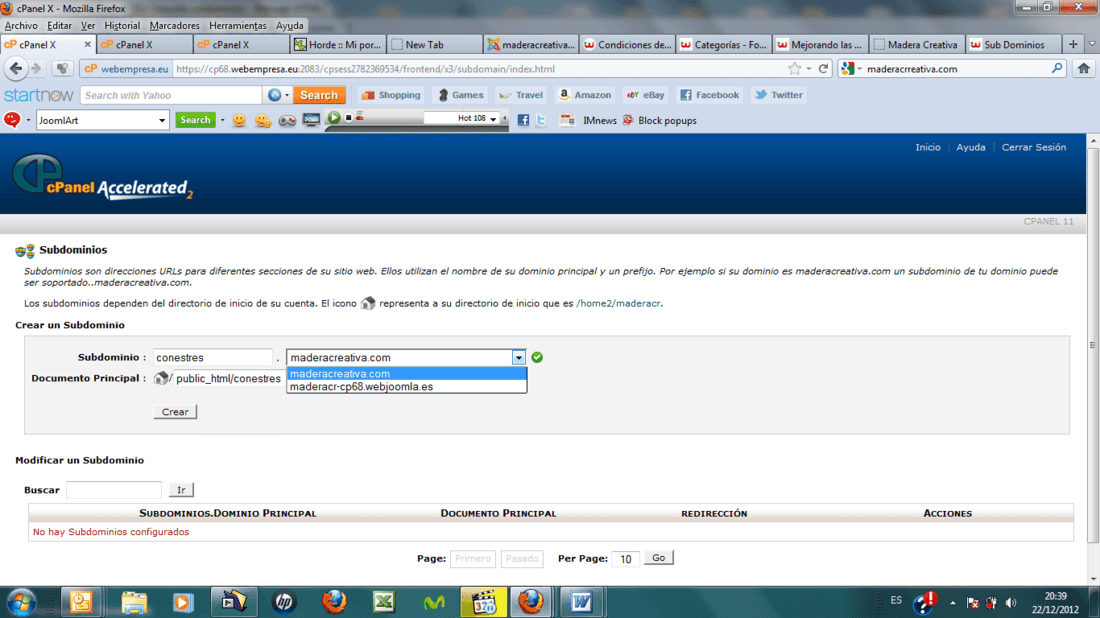Click the TV monitor toolbar icon

coord(311,120)
